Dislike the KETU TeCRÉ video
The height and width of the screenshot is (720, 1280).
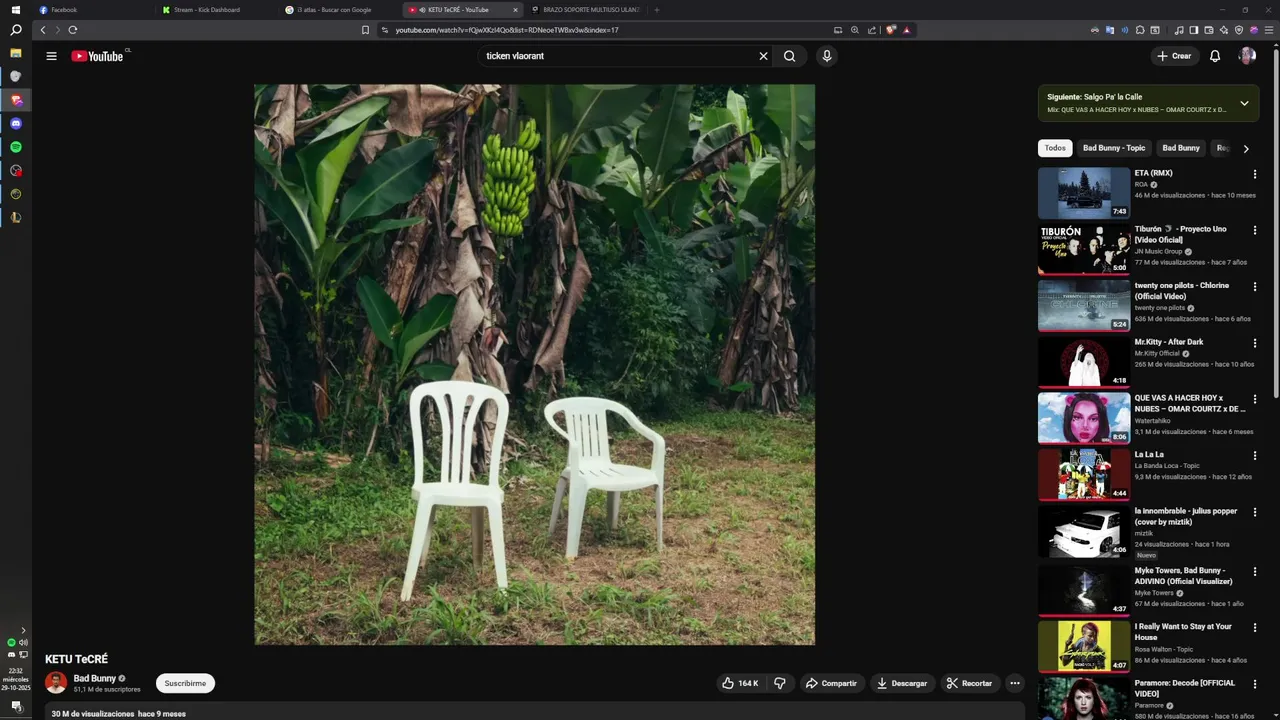[x=780, y=683]
